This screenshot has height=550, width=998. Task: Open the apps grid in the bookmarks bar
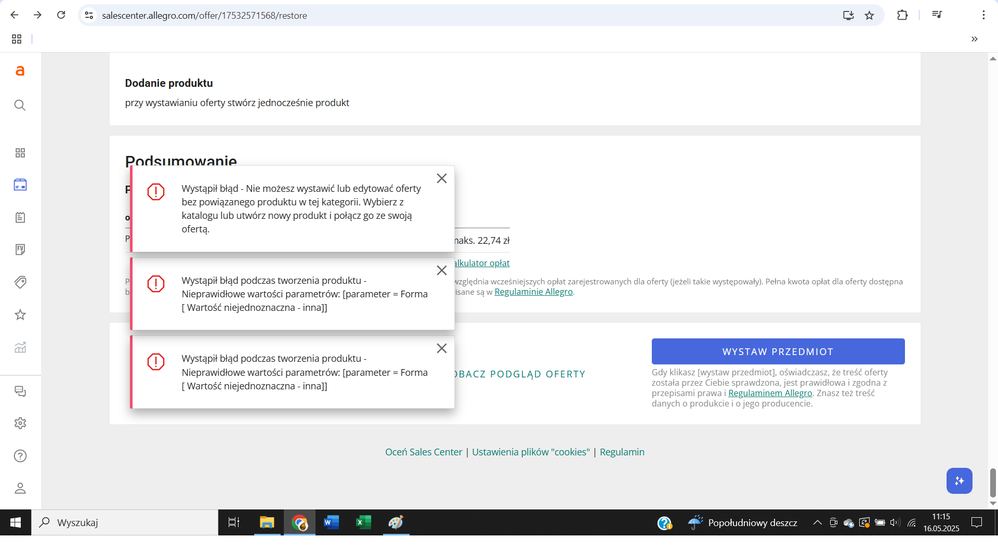tap(17, 39)
